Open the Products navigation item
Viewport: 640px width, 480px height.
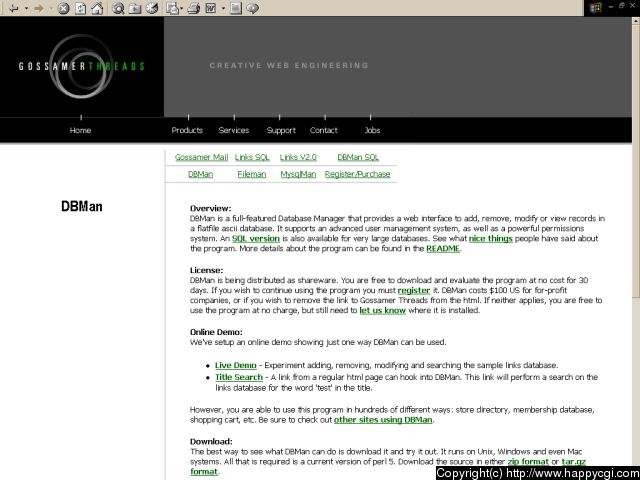click(187, 130)
